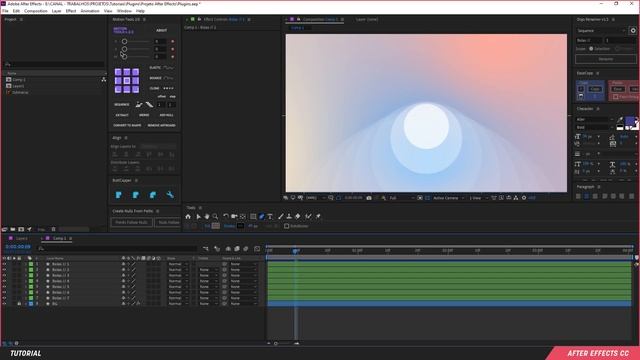Screen dimensions: 640x360
Task: Select the Selection arrow tool
Action: pos(198,216)
